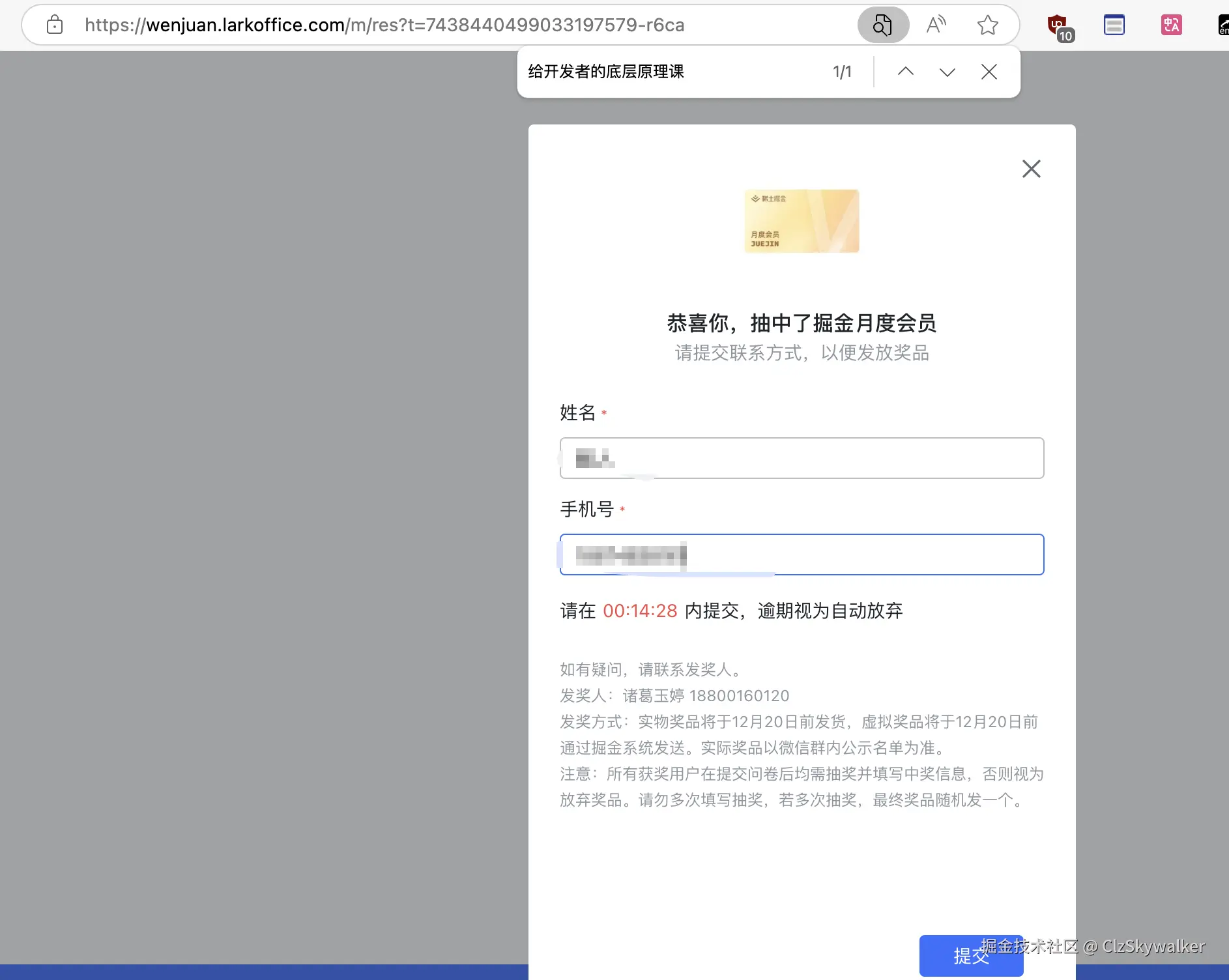This screenshot has height=980, width=1229.
Task: Click the Juejin monthly membership card image
Action: tap(802, 221)
